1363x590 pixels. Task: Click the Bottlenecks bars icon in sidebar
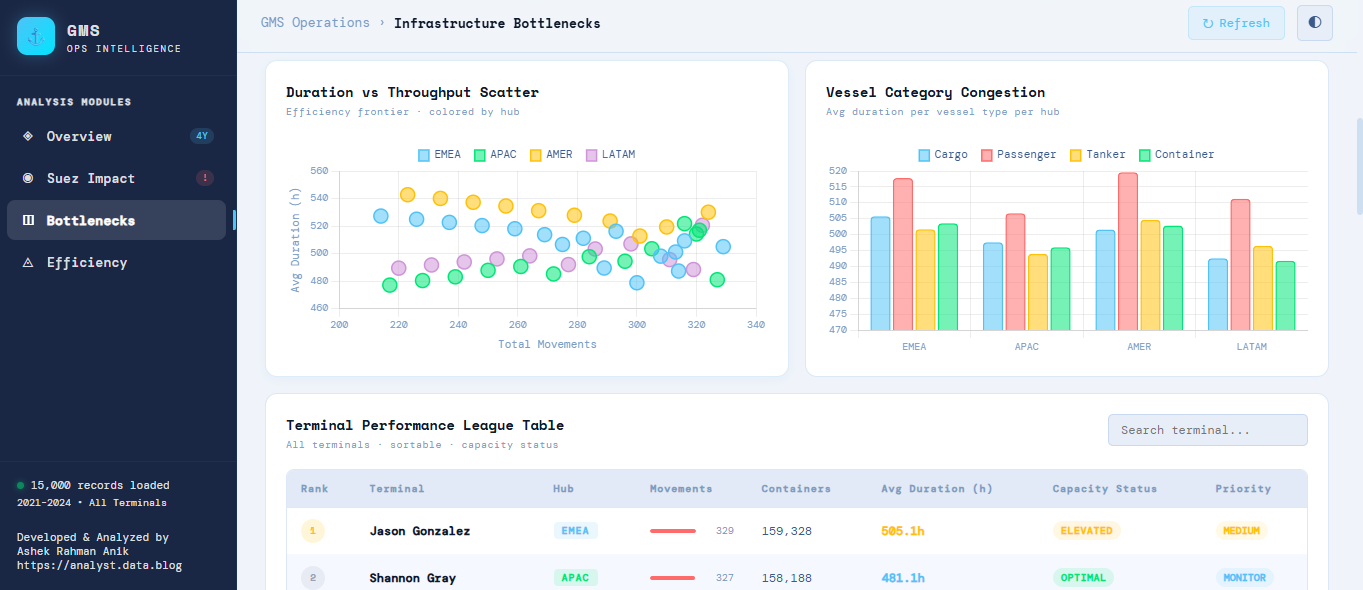point(28,220)
